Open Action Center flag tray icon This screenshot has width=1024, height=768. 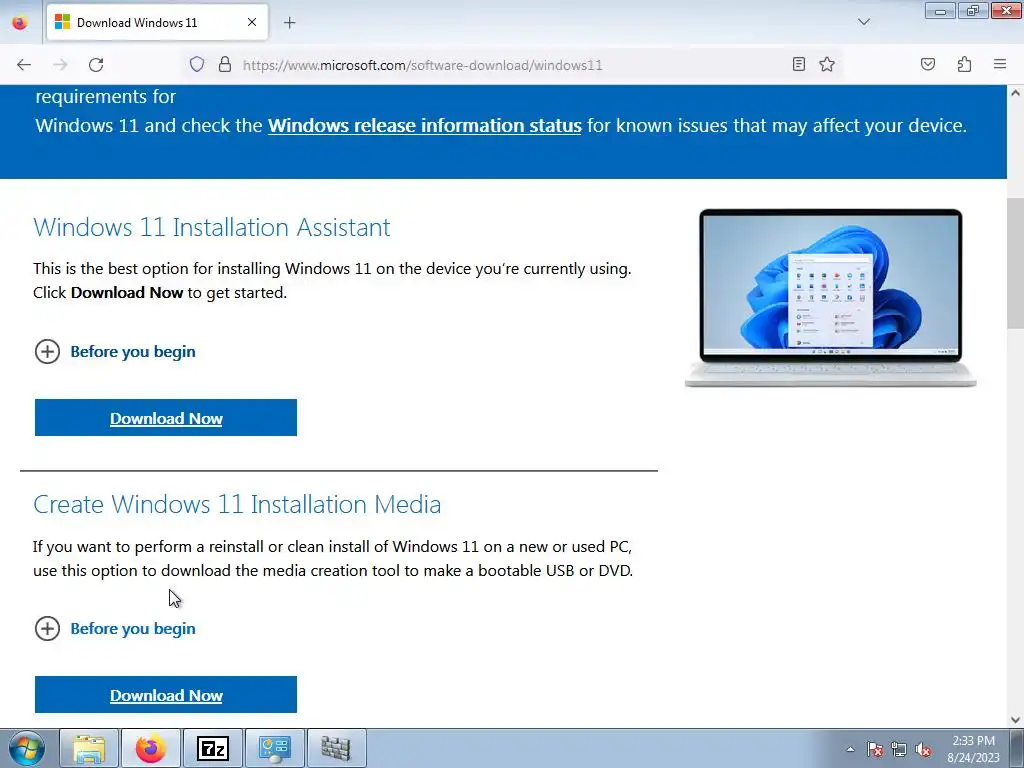click(x=875, y=749)
